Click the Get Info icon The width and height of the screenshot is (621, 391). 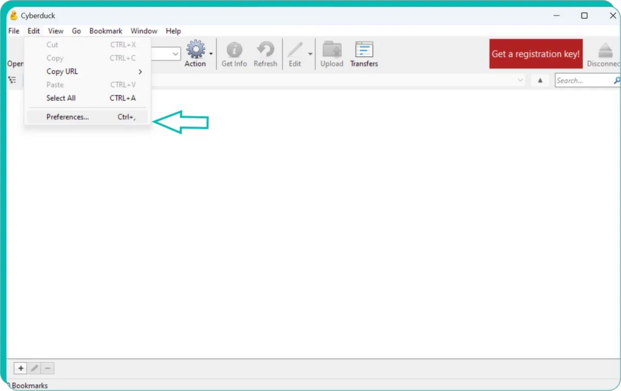234,50
